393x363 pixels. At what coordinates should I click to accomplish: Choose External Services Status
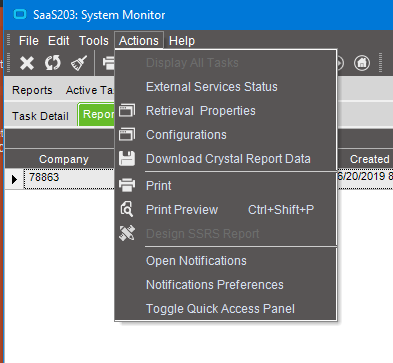click(226, 87)
